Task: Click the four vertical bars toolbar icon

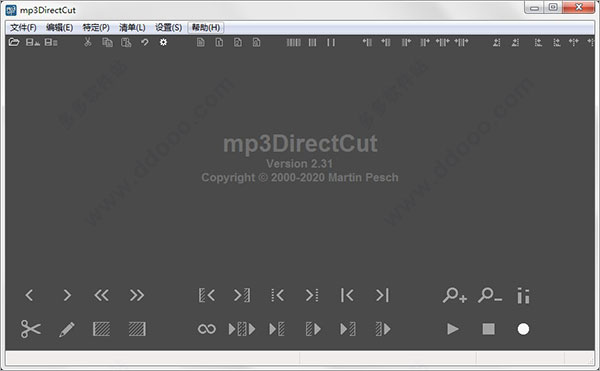Action: [x=293, y=42]
